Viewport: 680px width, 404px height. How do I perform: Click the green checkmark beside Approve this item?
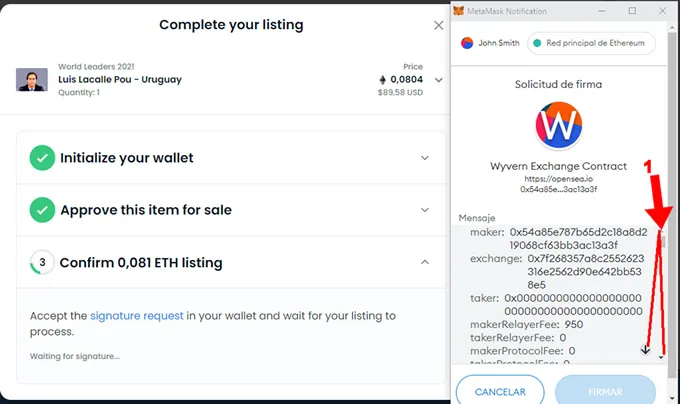pyautogui.click(x=42, y=210)
